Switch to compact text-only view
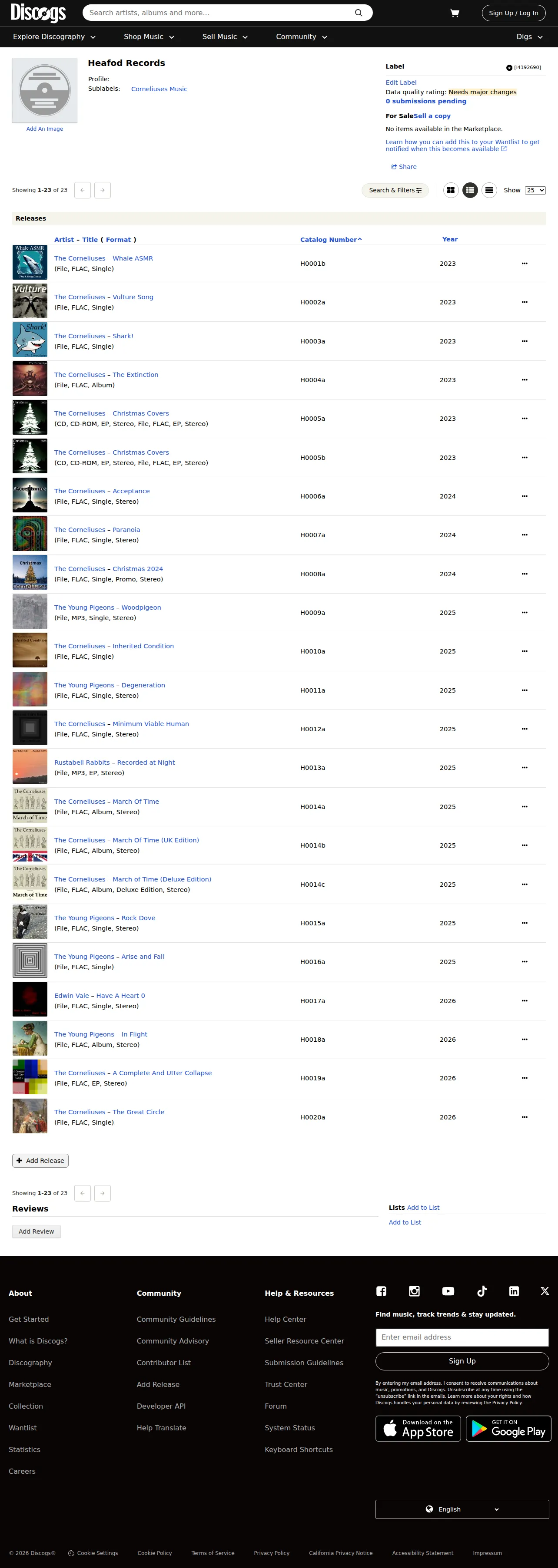Screen dimensions: 558x1568 489,191
